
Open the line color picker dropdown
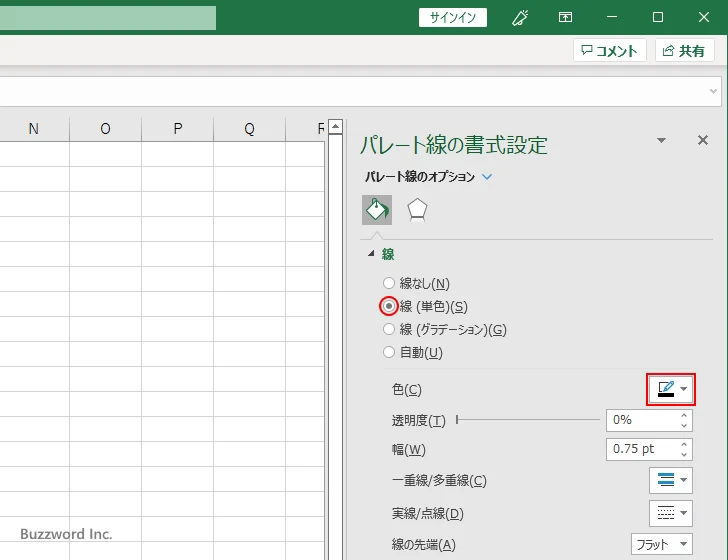point(671,389)
